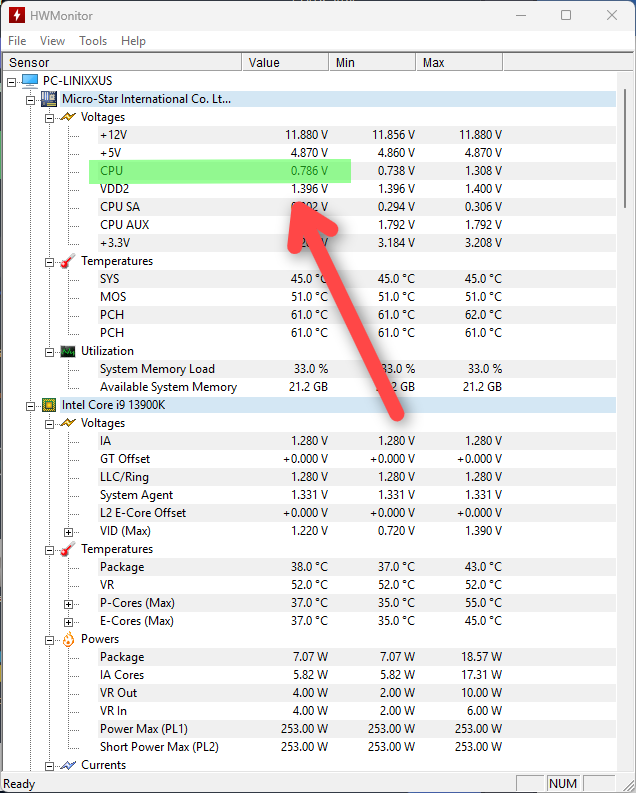The image size is (636, 793).
Task: Select the +3.3V row
Action: 357,243
